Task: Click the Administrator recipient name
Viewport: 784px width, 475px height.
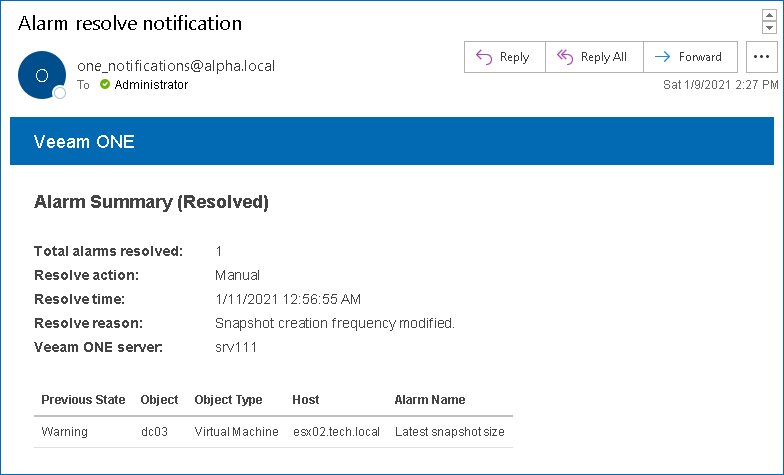Action: point(151,85)
